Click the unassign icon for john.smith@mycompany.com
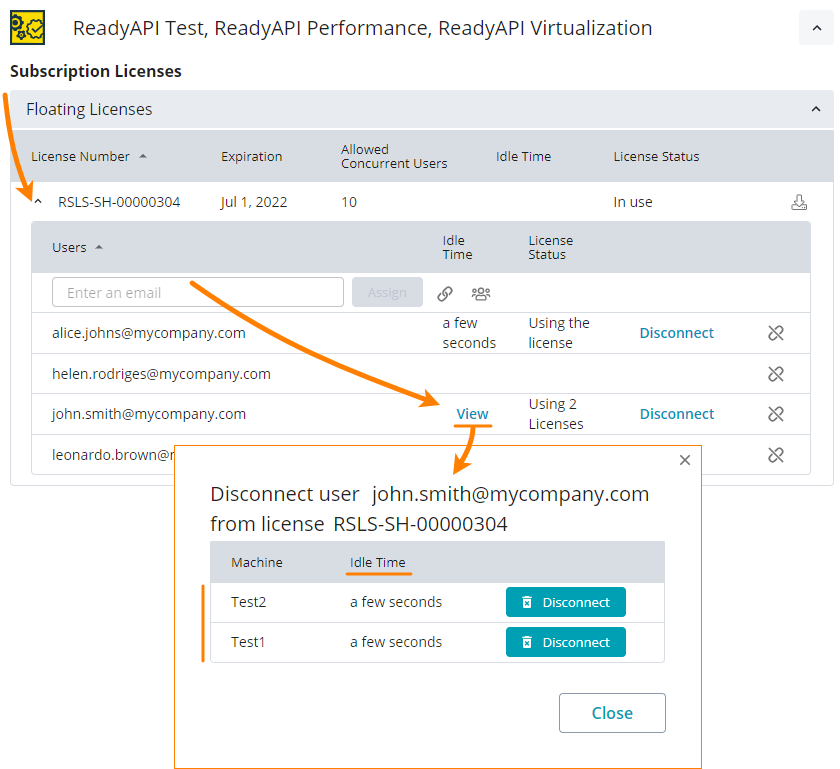This screenshot has height=769, width=840. 776,413
